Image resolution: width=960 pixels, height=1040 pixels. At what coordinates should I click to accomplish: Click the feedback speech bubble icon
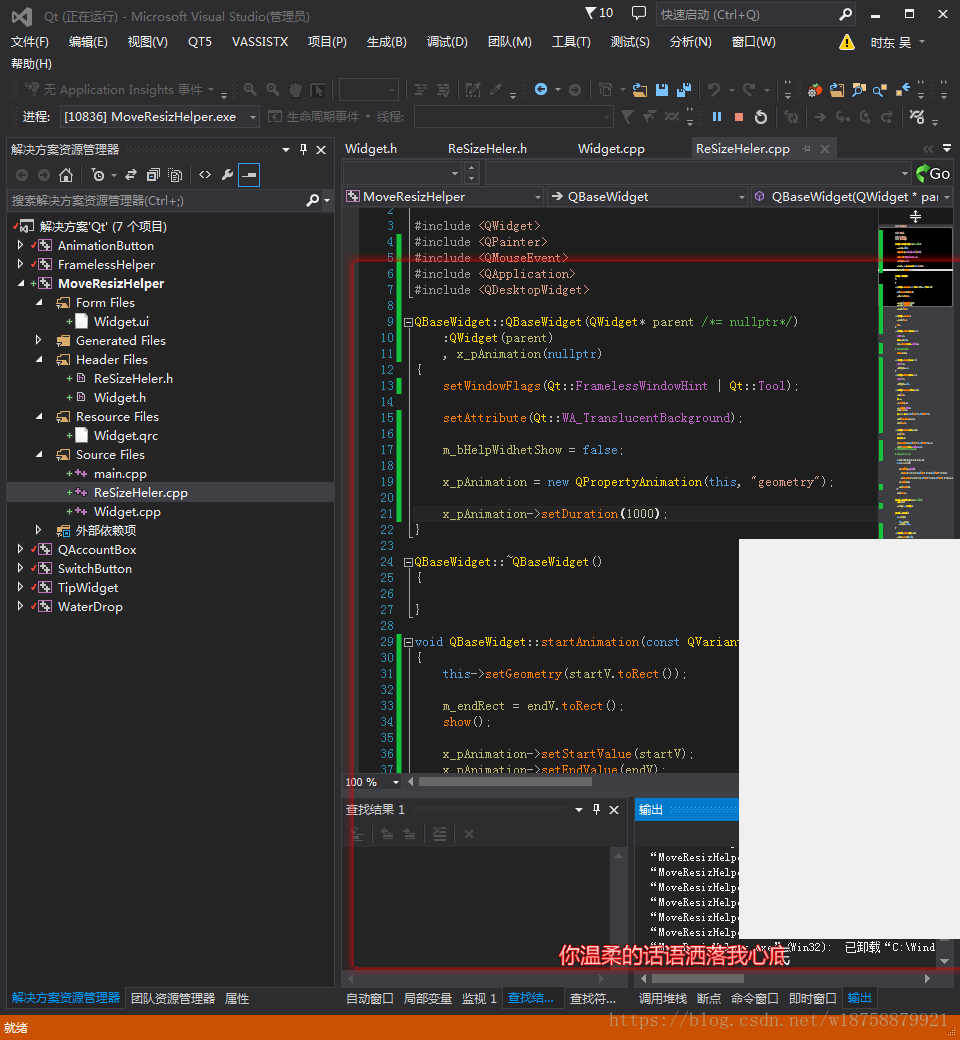[638, 13]
